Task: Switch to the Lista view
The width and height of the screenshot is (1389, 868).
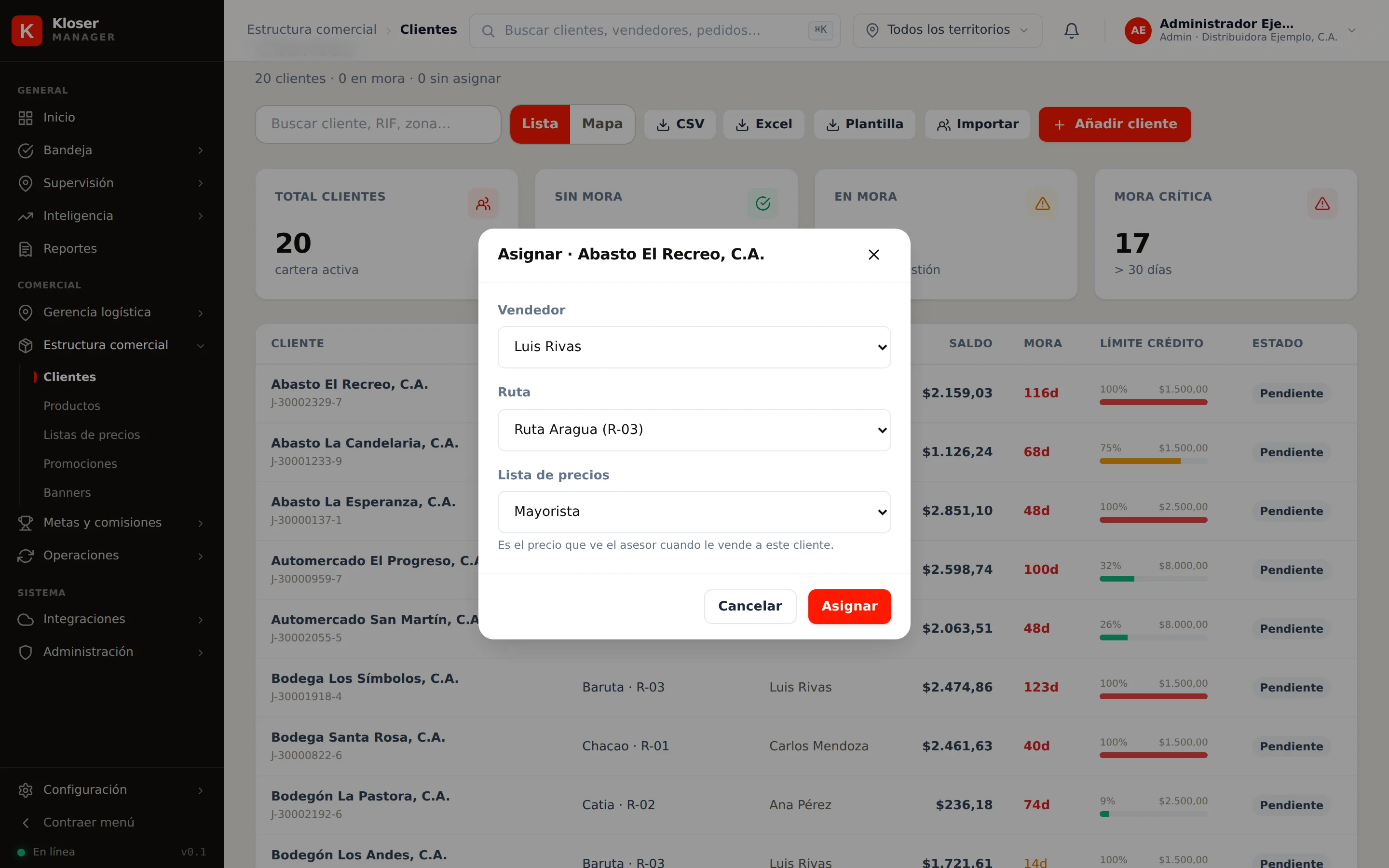Action: (540, 124)
